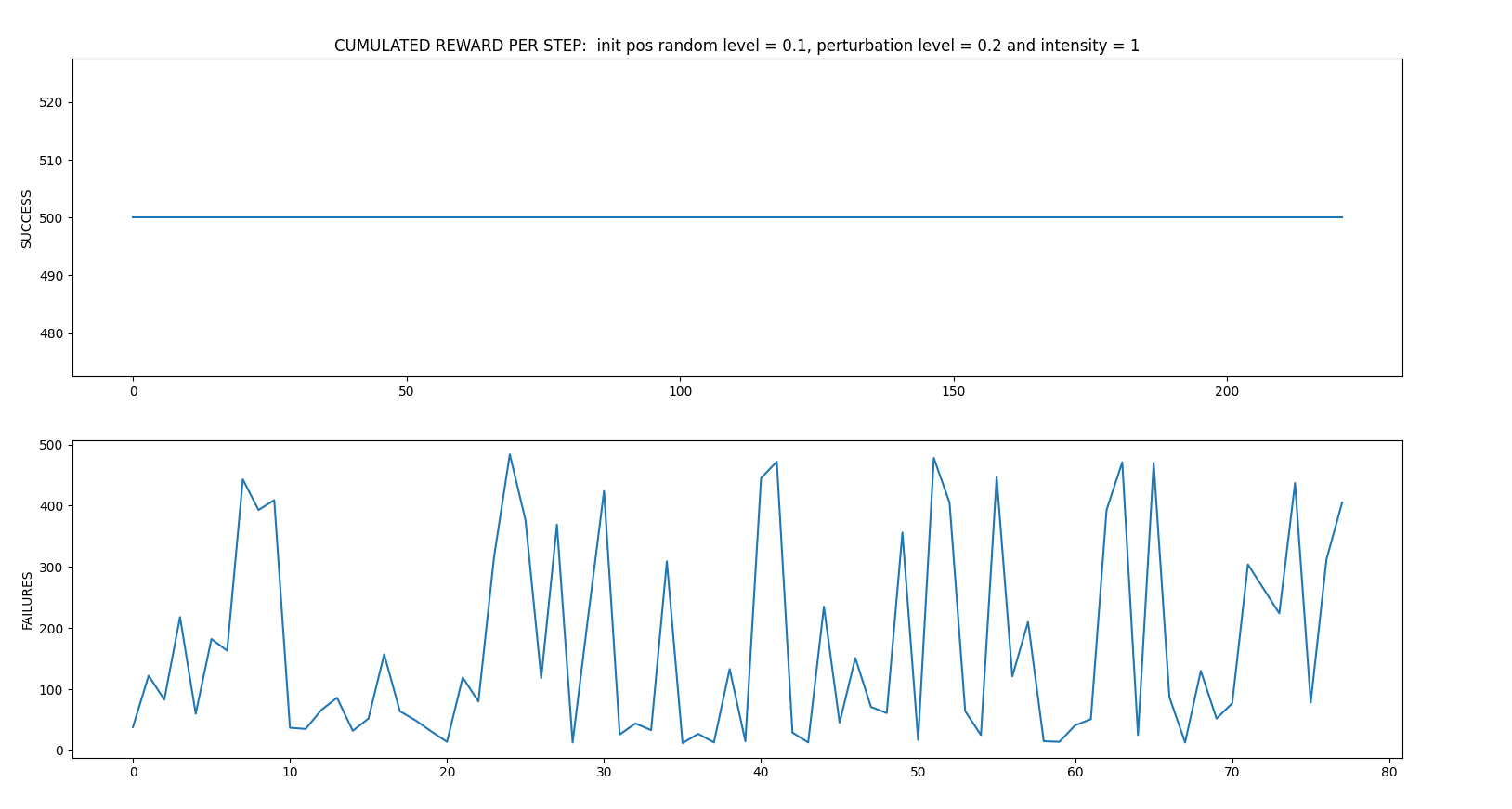The image size is (1512, 809).
Task: Click the FAILURES y-axis label
Action: click(x=27, y=600)
